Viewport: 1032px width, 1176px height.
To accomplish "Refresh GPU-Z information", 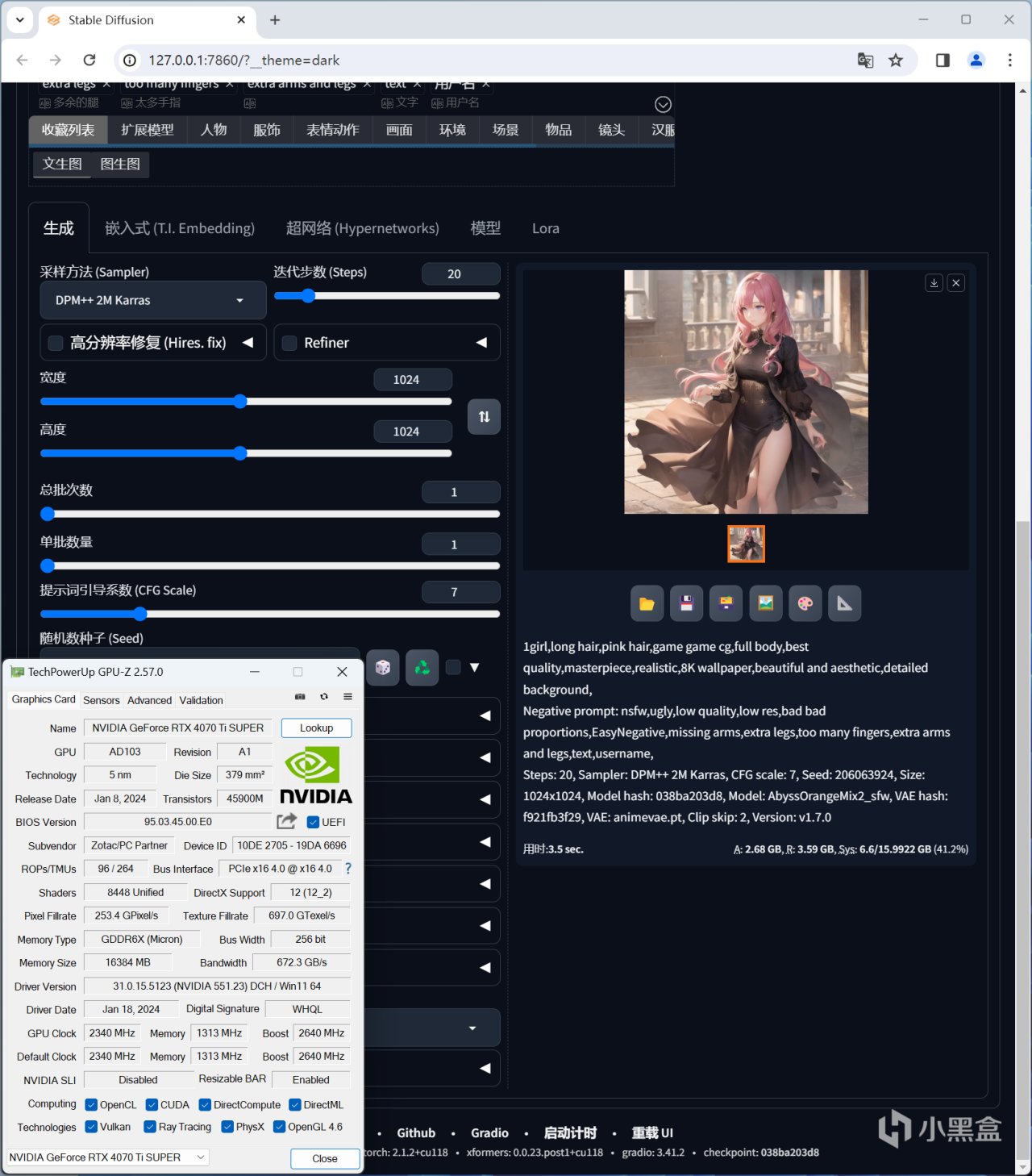I will (324, 697).
